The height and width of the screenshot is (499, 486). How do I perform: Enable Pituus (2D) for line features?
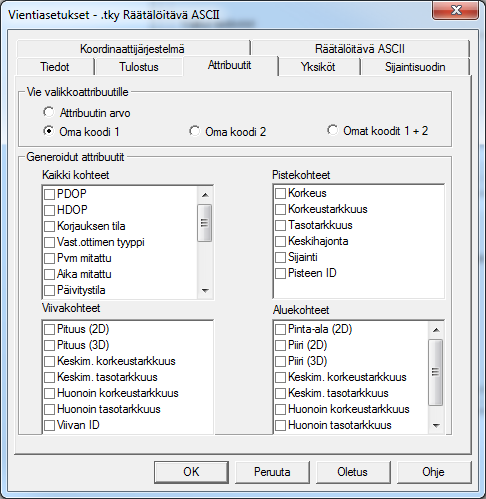pos(49,329)
